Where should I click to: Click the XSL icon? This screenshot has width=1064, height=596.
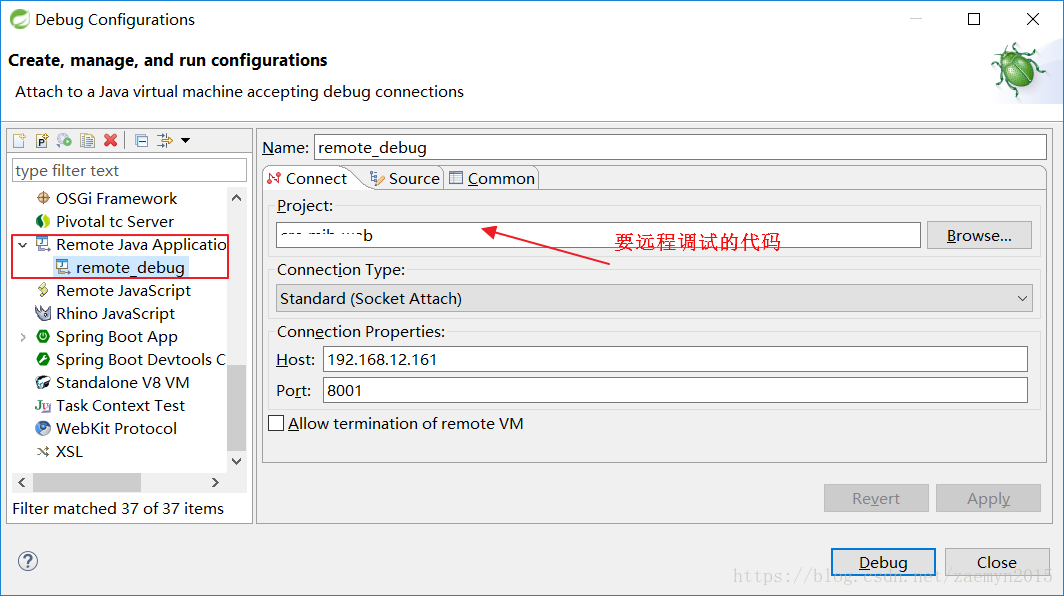[43, 451]
